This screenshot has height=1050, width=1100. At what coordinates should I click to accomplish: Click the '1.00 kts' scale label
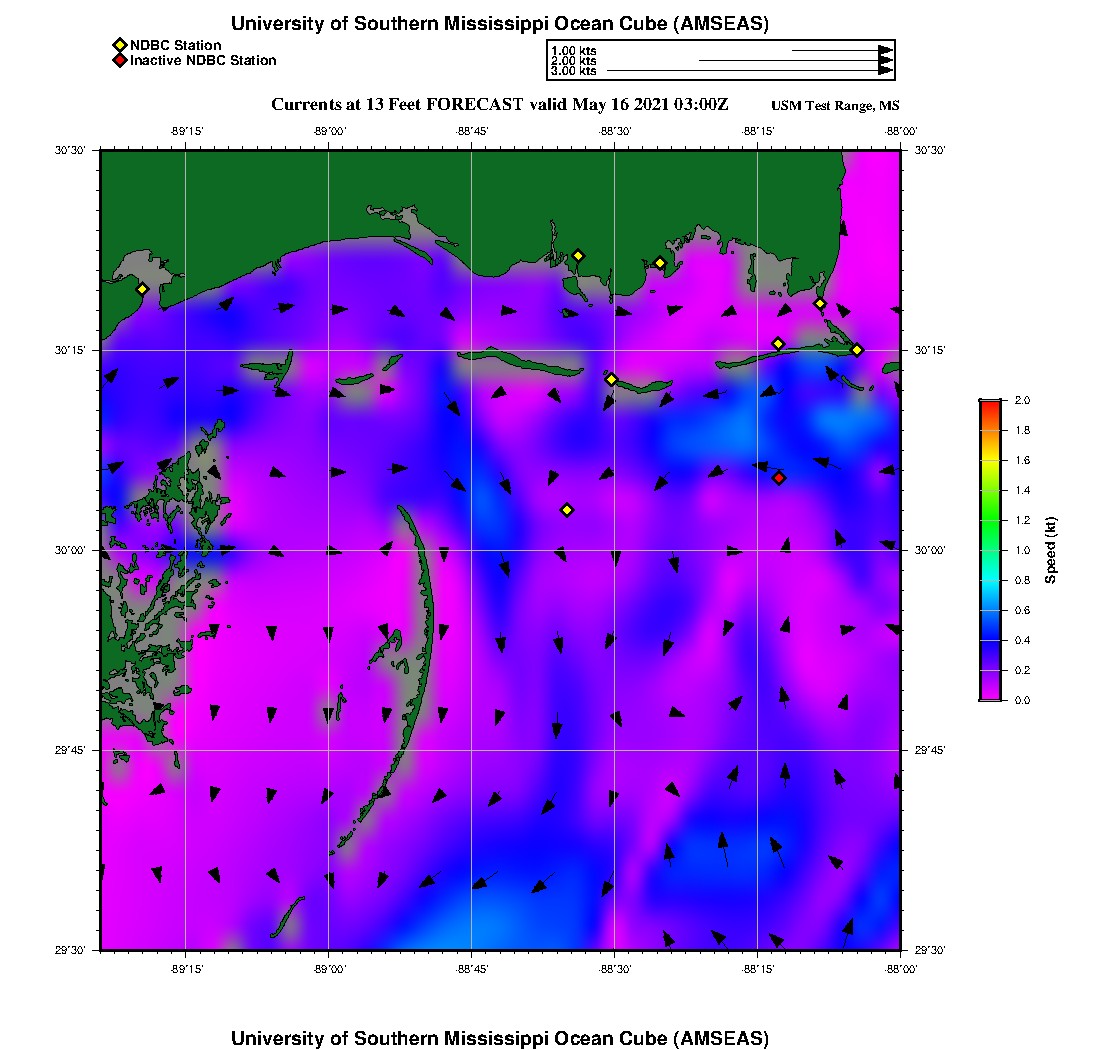coord(573,51)
